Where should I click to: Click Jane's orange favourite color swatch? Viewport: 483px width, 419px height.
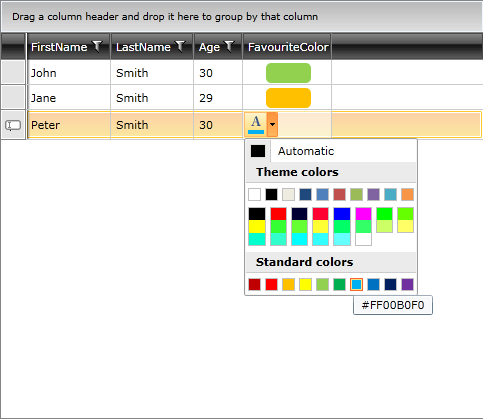(x=288, y=98)
